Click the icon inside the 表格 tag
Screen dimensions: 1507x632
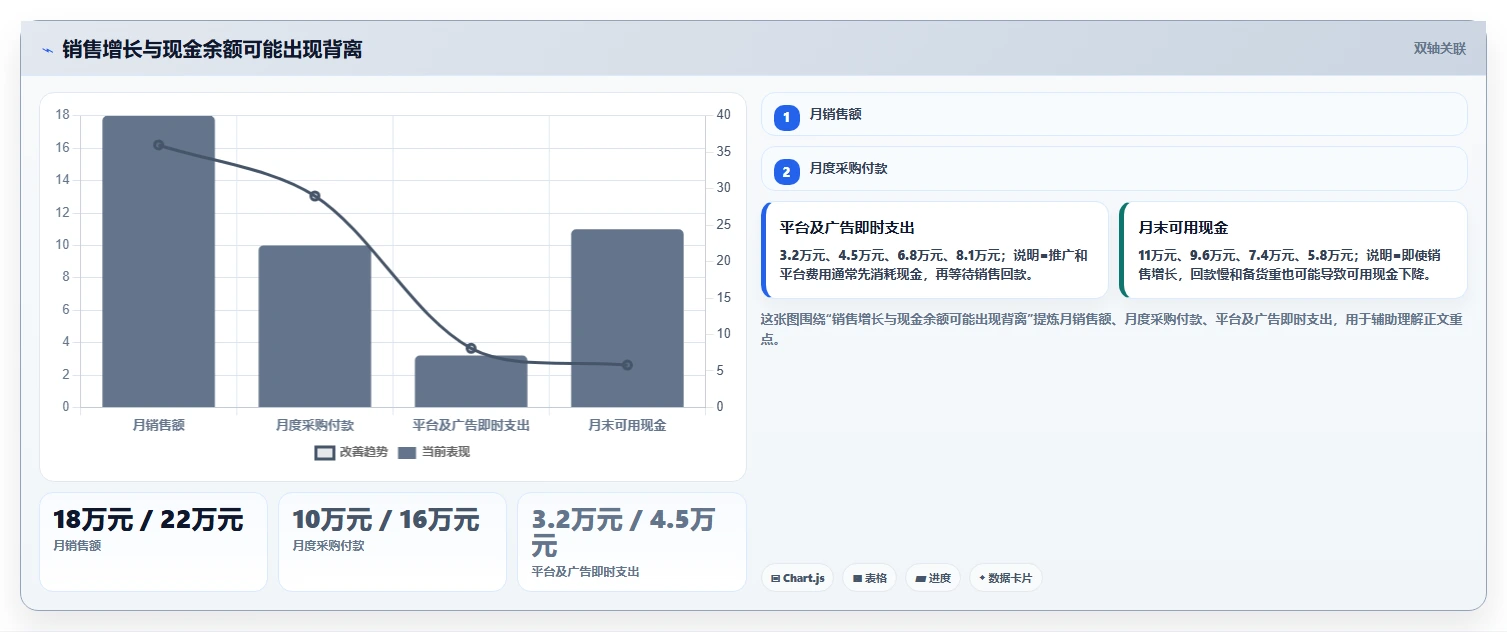tap(857, 579)
